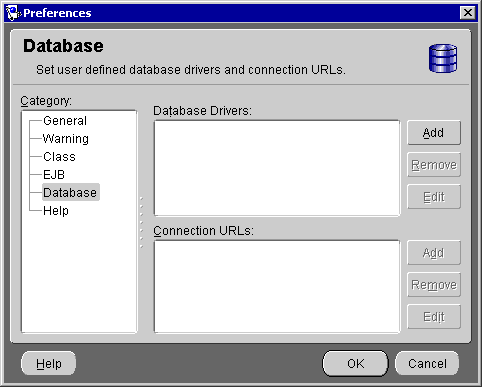482x387 pixels.
Task: Add a new database driver
Action: click(x=434, y=133)
